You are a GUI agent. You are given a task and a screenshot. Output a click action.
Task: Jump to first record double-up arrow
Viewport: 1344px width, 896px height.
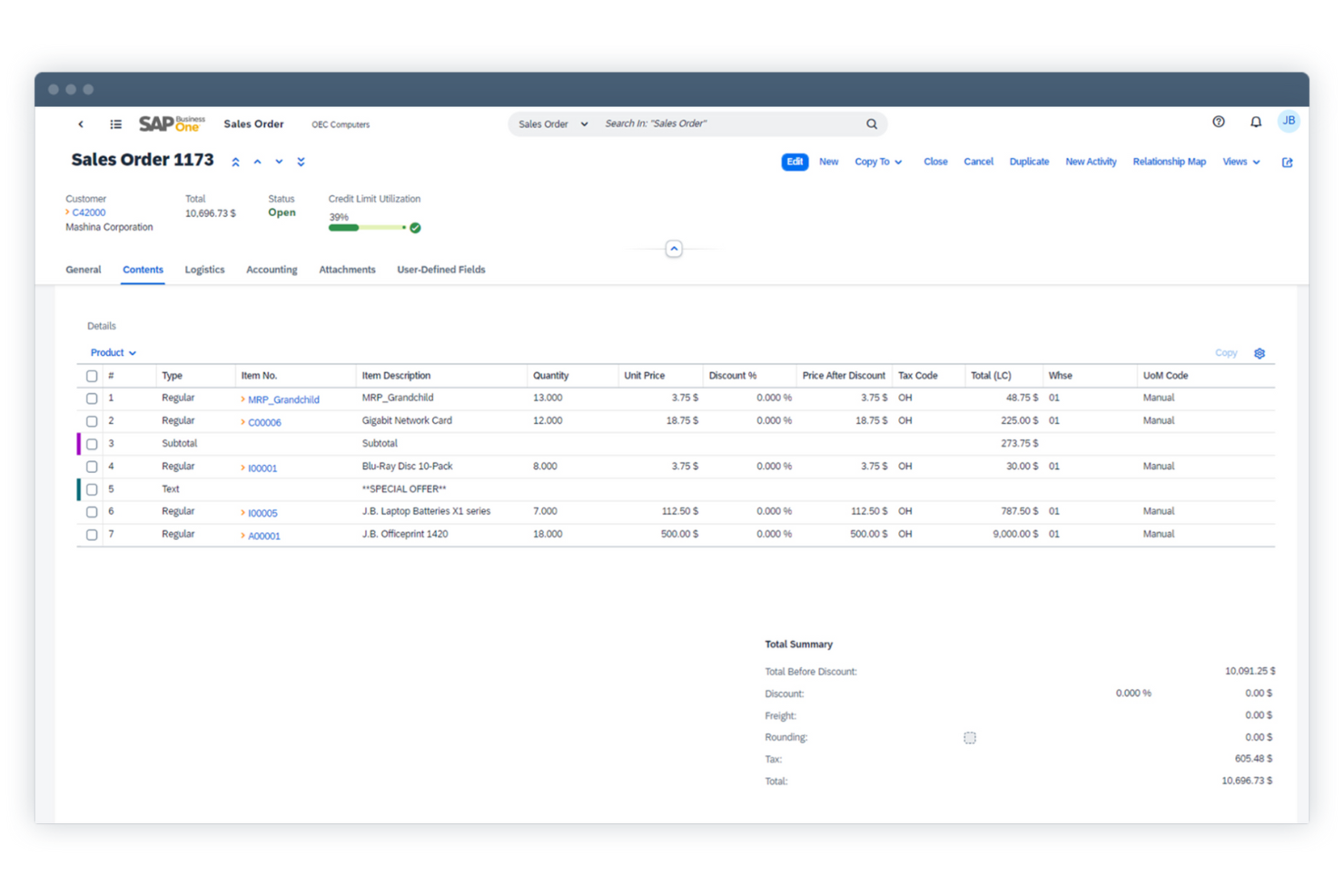(235, 162)
